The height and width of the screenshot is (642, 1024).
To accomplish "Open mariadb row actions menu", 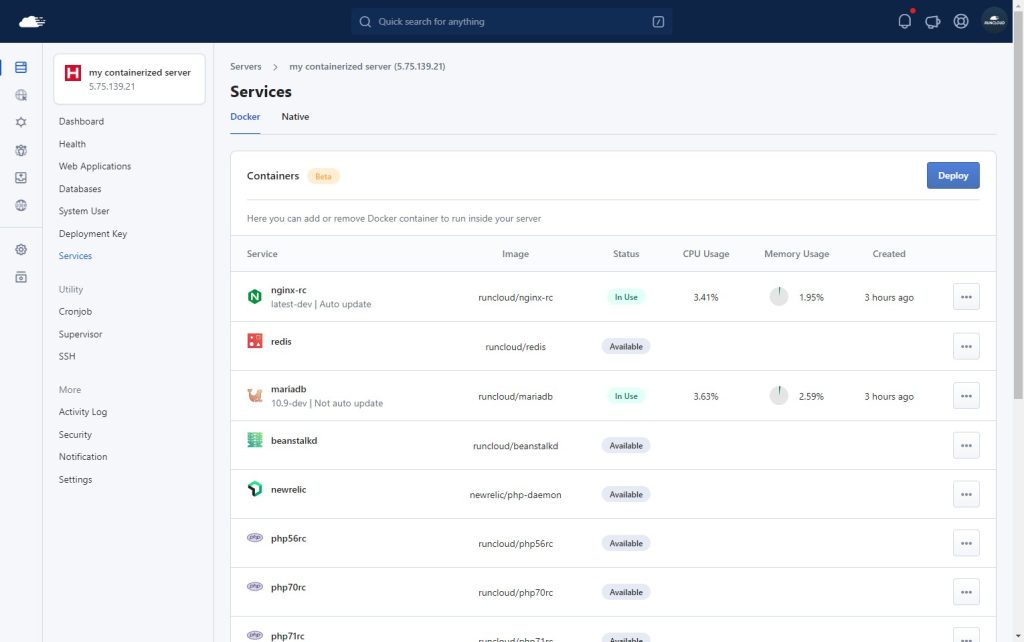I will 966,396.
